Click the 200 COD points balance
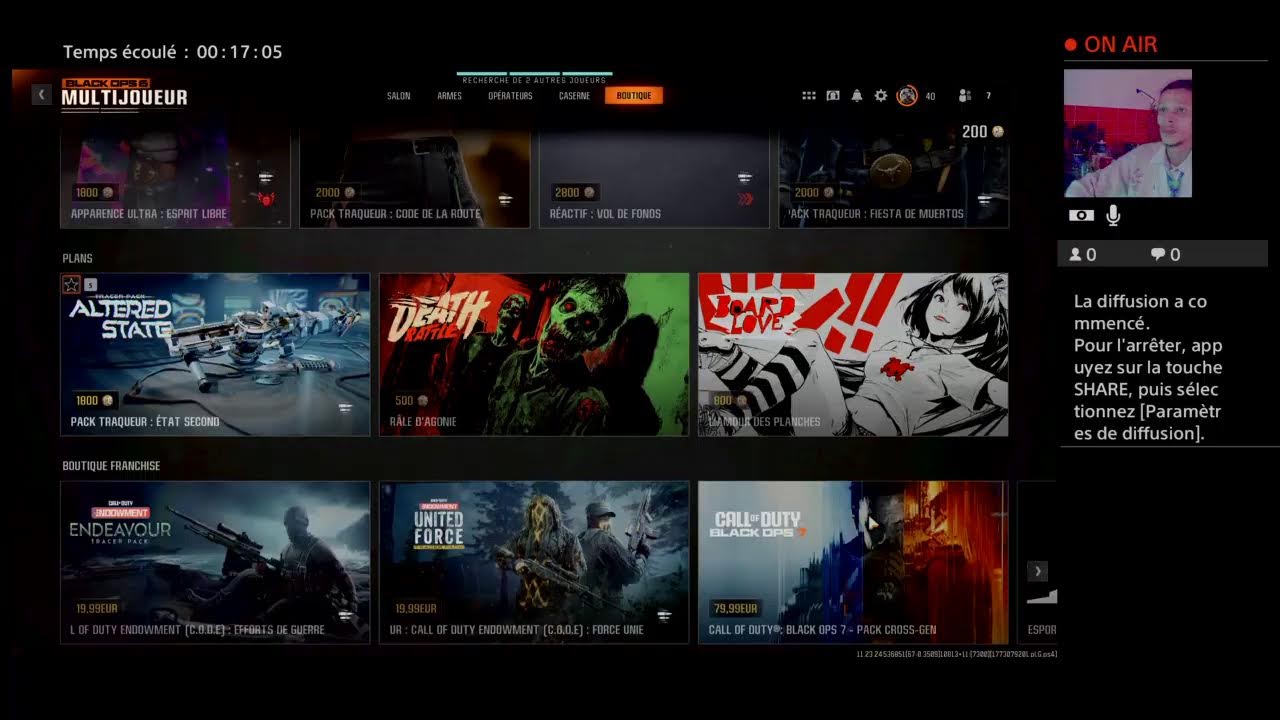 [x=982, y=132]
